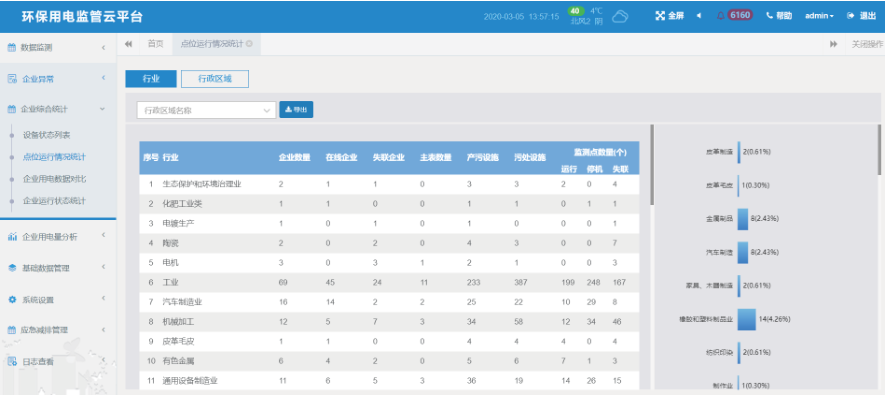Click the notification bell icon
Screen dimensions: 885x396
[x=720, y=16]
